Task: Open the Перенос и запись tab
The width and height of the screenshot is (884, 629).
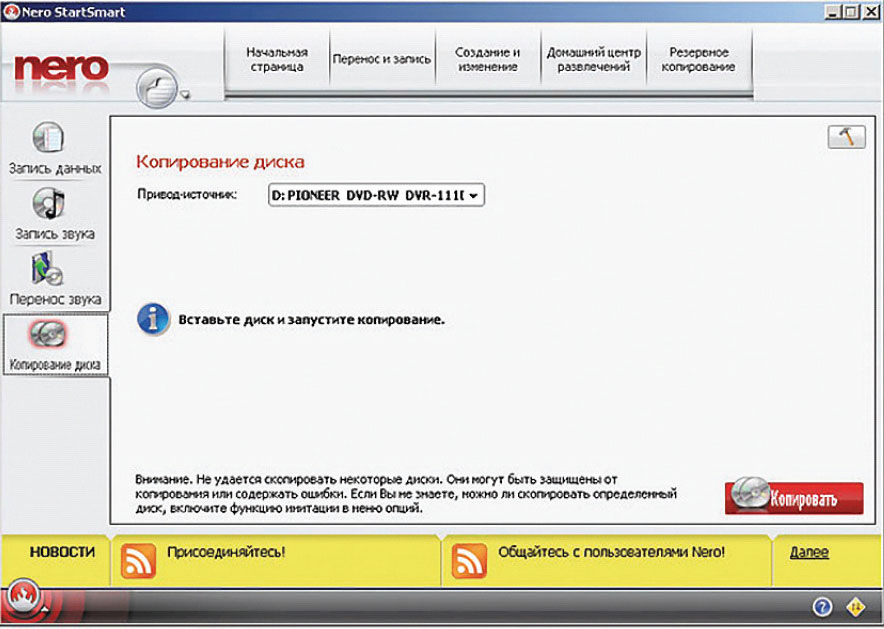Action: (381, 59)
